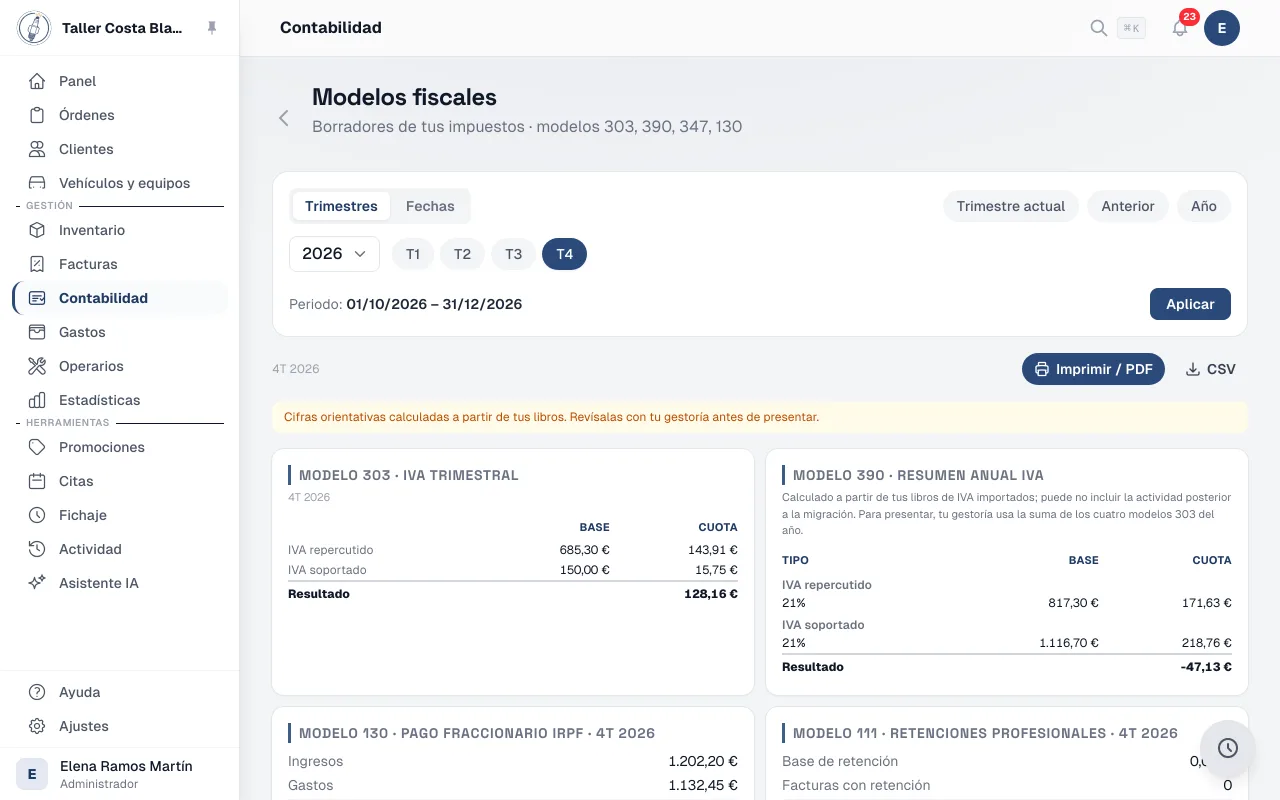Open the Fichaje clock icon
Viewport: 1280px width, 800px height.
(x=37, y=515)
